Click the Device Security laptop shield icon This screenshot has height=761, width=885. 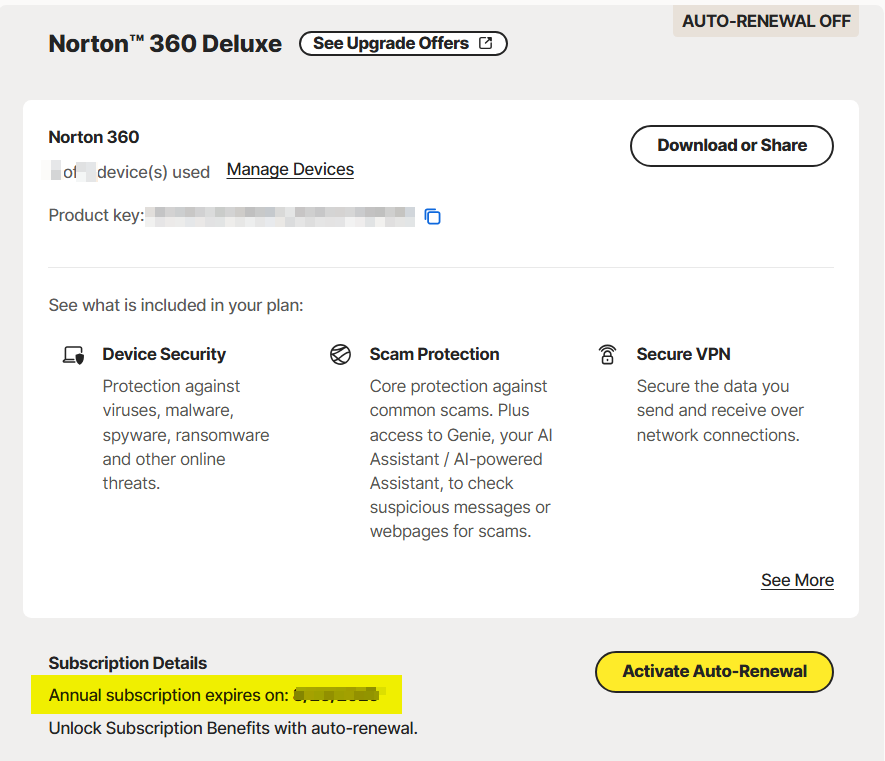click(x=73, y=355)
